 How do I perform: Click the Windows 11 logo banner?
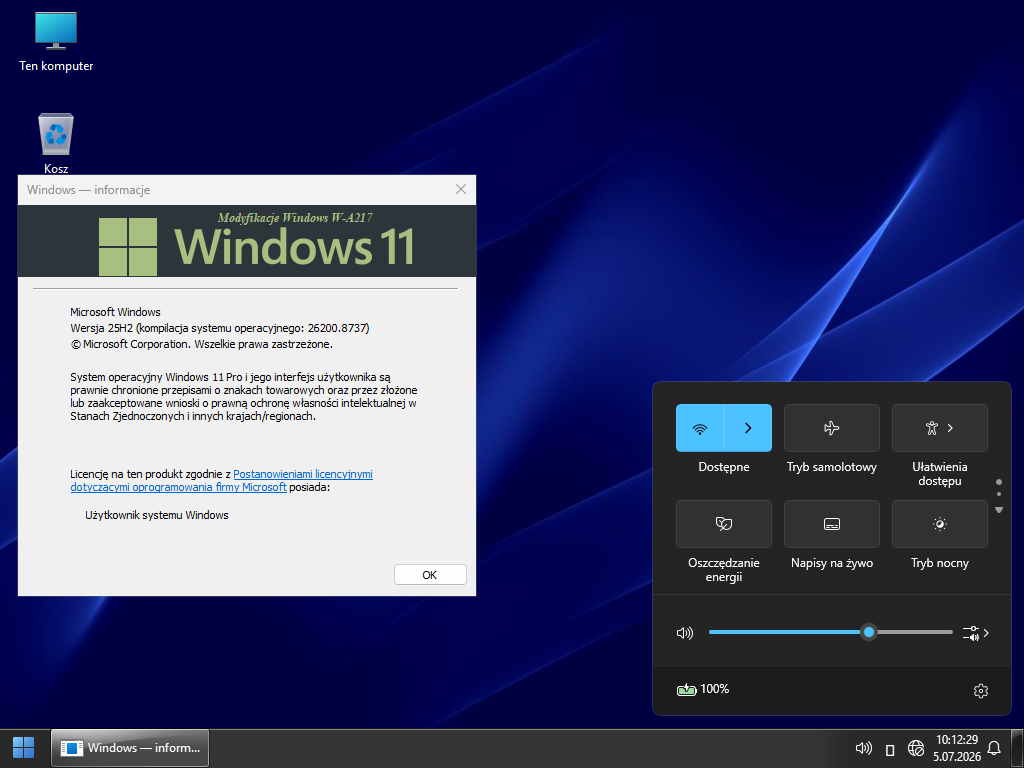[x=247, y=241]
